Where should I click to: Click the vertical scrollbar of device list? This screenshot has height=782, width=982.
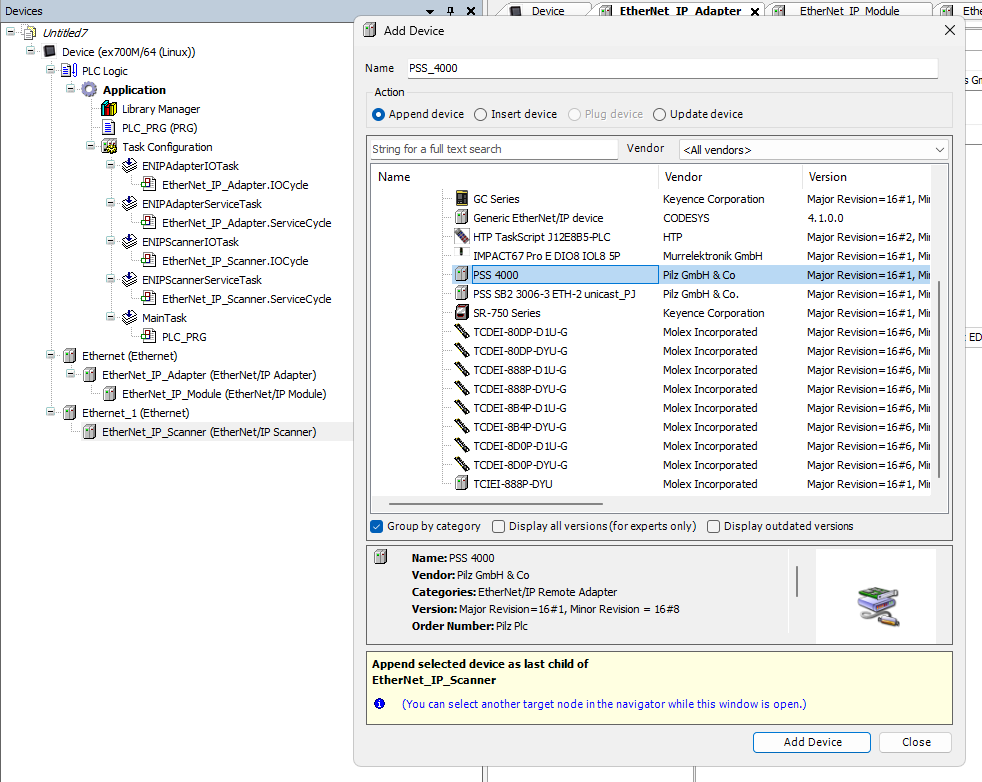click(x=939, y=380)
